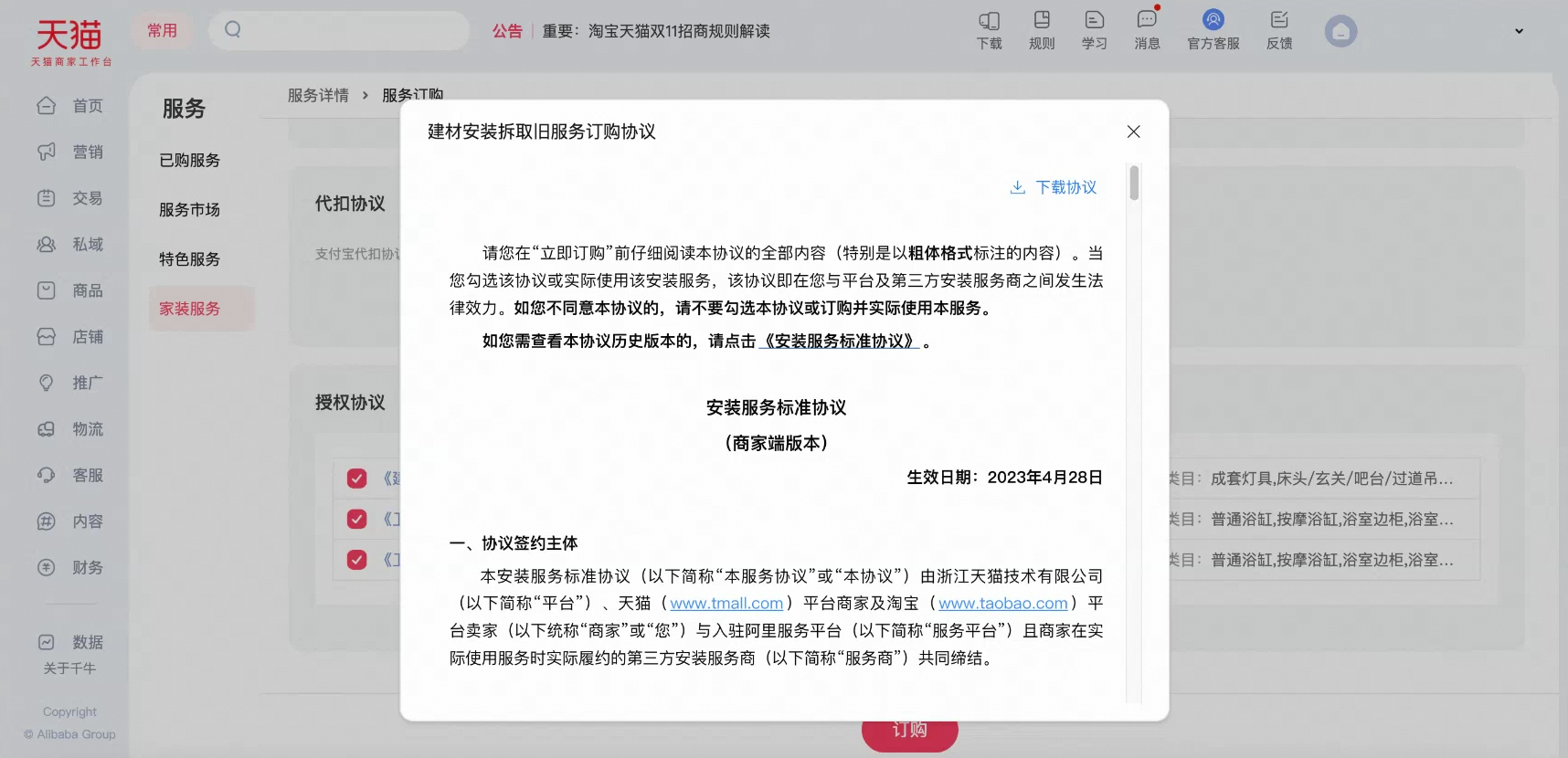Go to 首页 home in sidebar
Viewport: 1568px width, 758px height.
coord(70,106)
